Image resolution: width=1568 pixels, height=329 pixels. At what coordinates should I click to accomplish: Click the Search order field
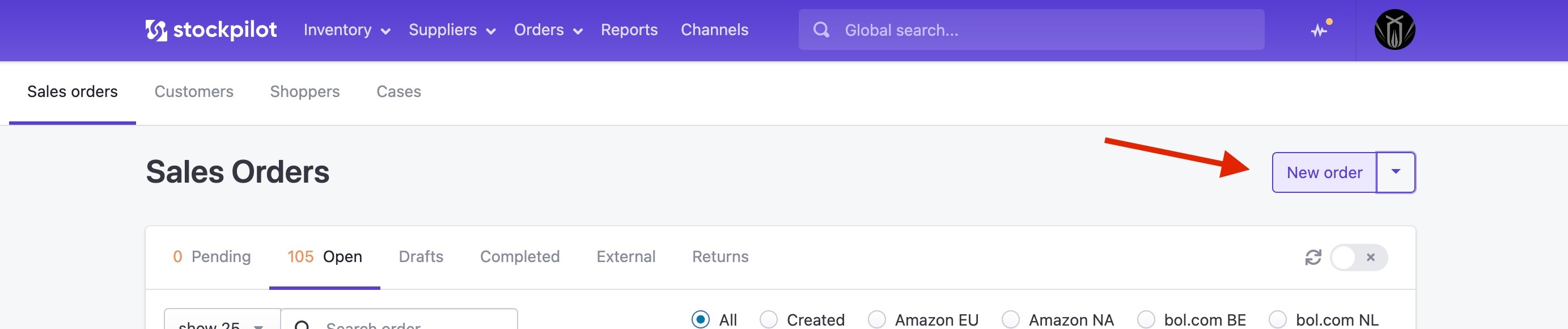(x=399, y=319)
